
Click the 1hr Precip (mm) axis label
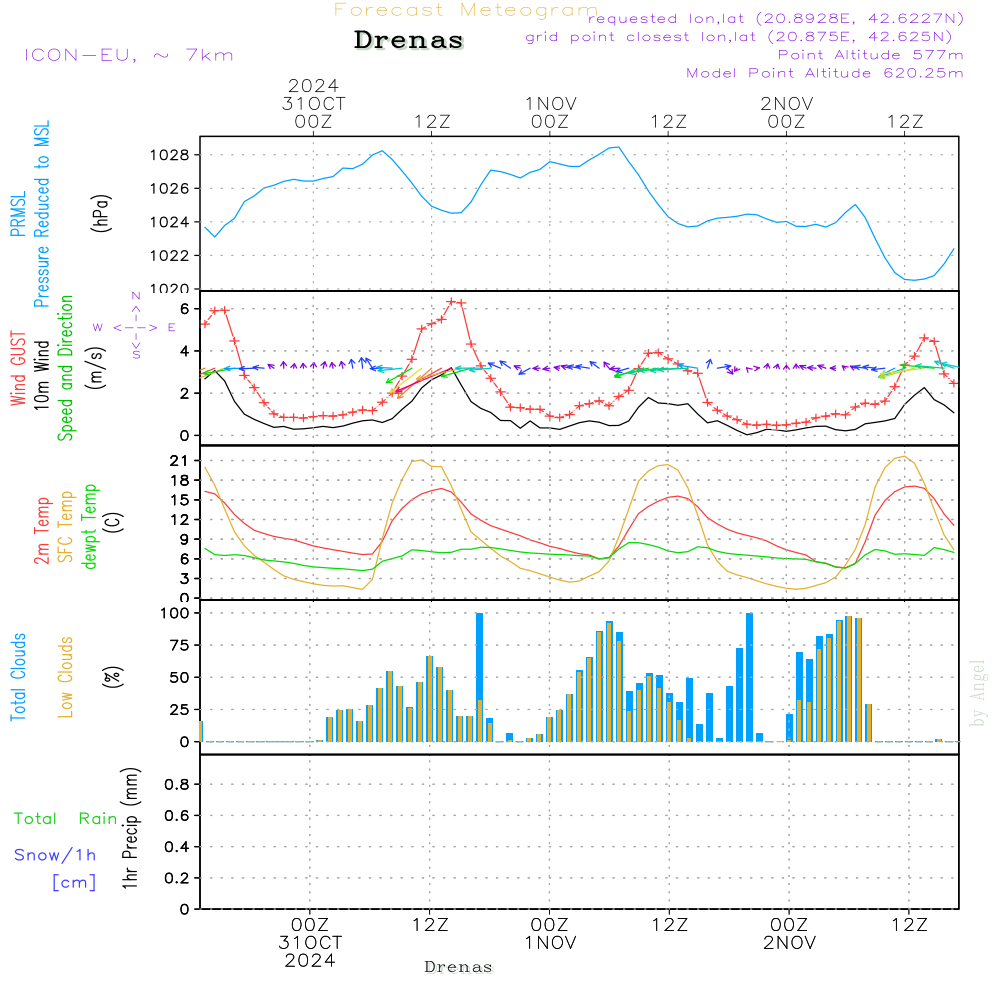point(130,828)
